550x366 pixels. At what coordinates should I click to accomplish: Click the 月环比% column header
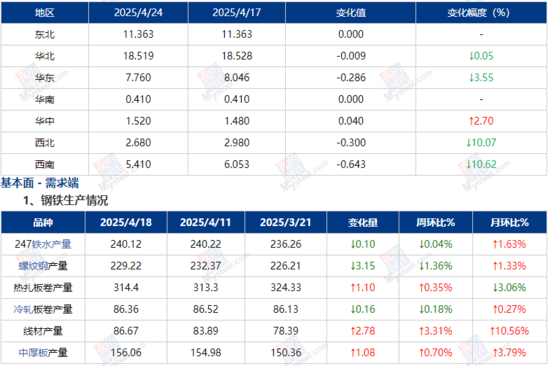coord(509,222)
